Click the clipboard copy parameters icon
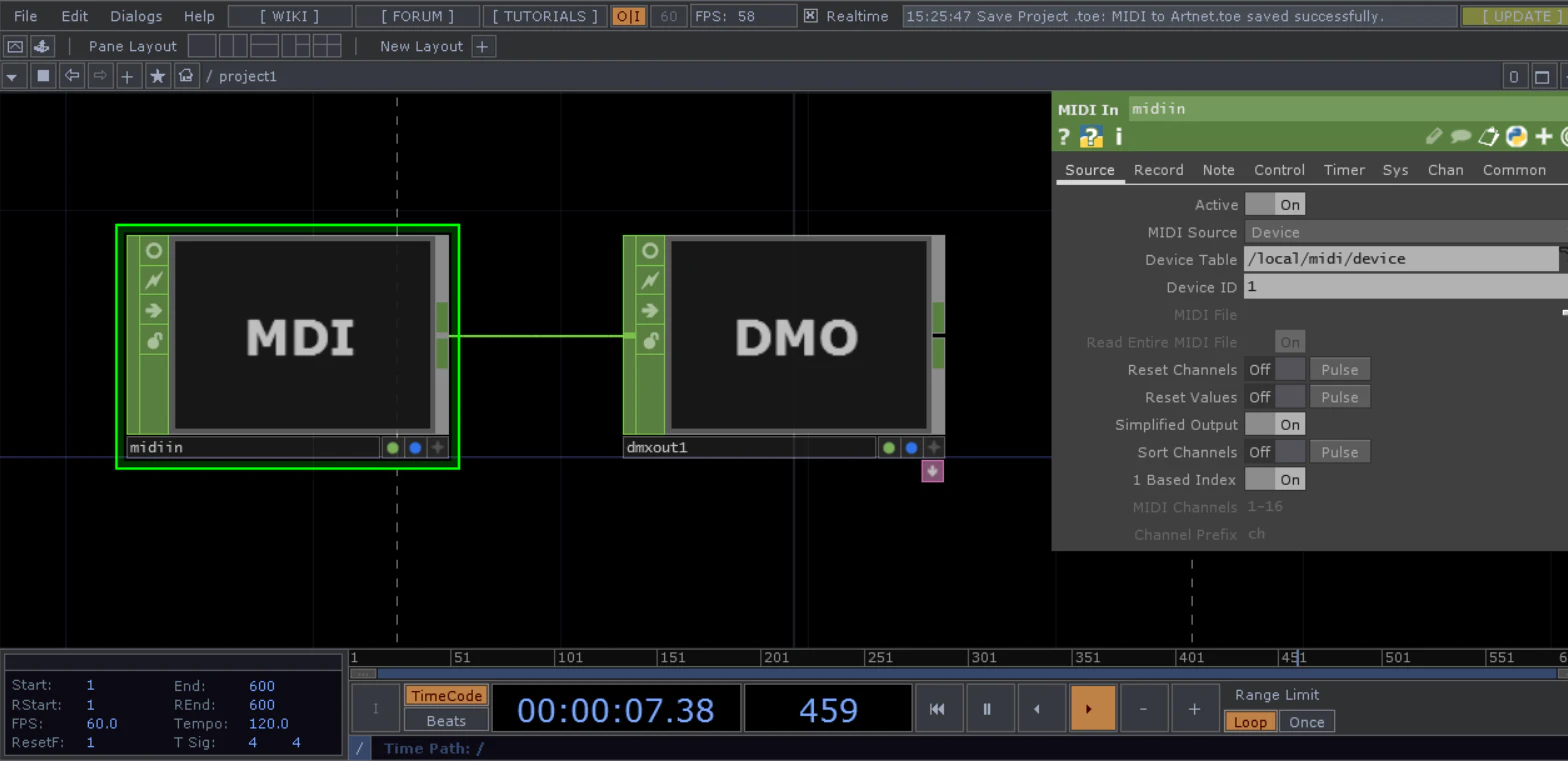 coord(1489,137)
